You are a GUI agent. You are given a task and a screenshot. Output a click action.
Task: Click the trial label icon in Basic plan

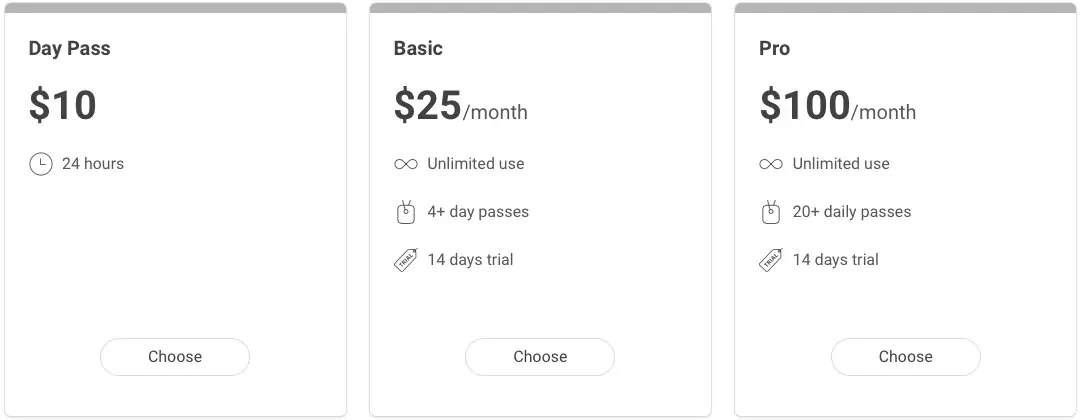tap(405, 260)
